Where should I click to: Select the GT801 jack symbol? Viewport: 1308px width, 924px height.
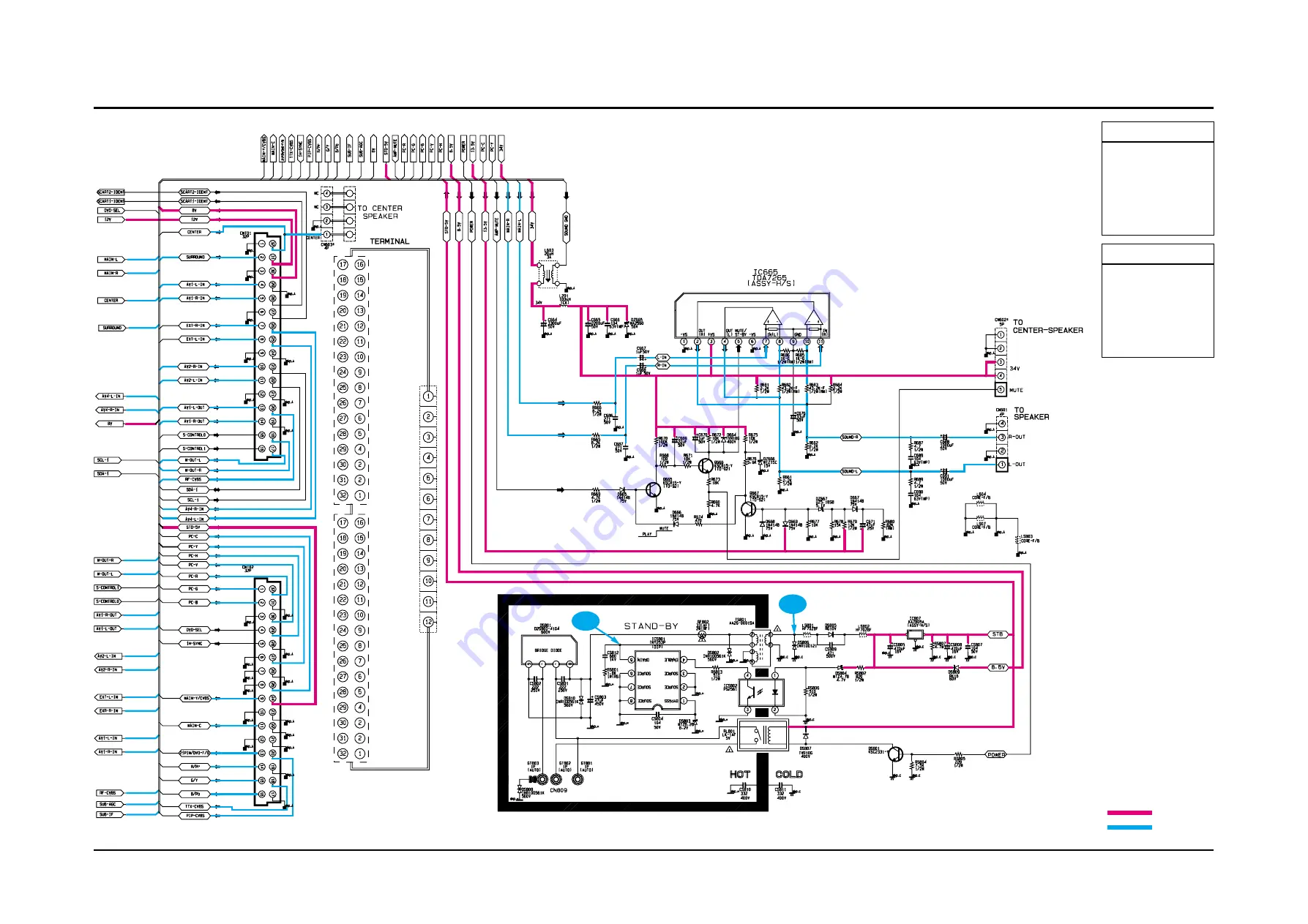[x=578, y=780]
